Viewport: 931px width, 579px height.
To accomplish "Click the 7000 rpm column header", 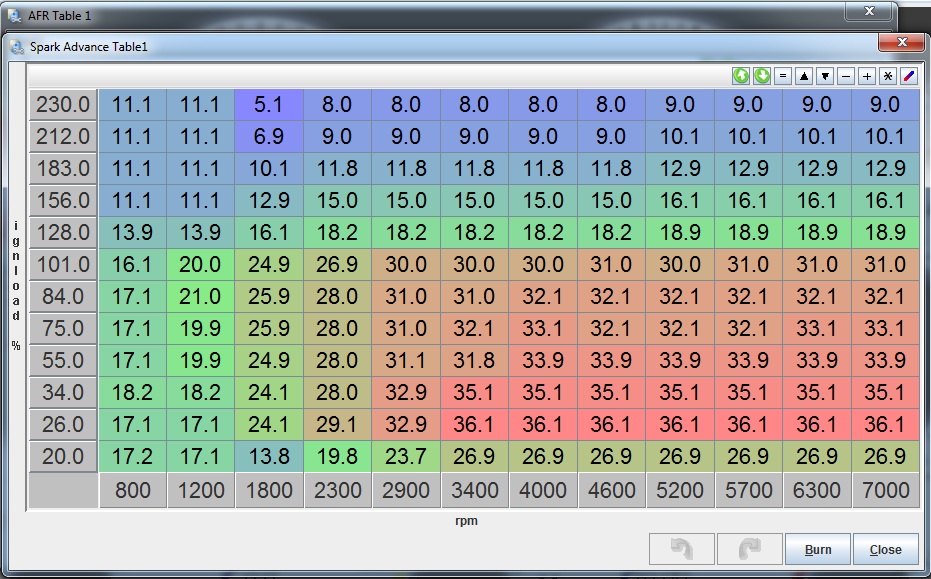I will (885, 490).
